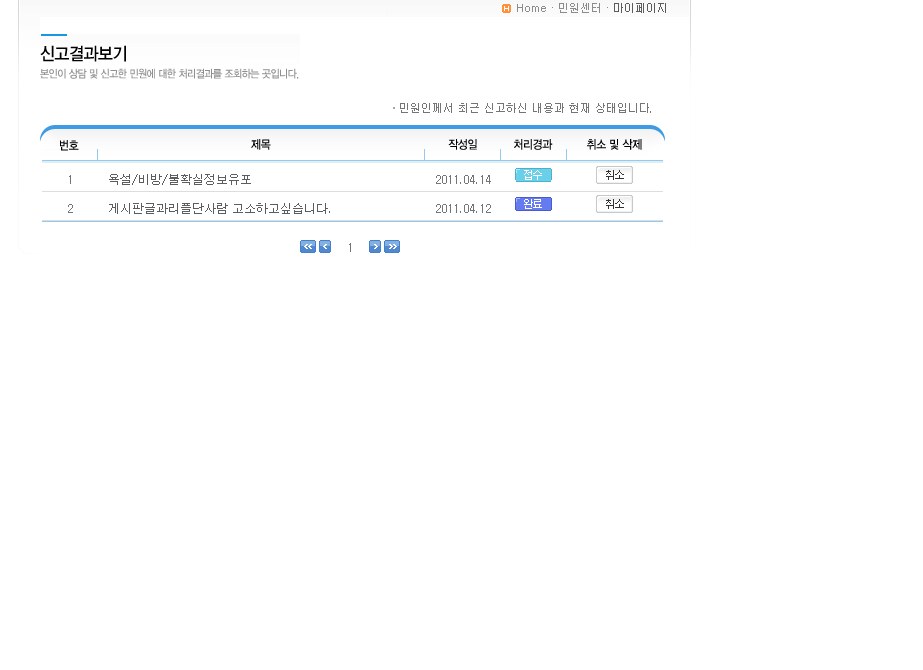
Task: Click the orange Home icon
Action: coord(507,9)
